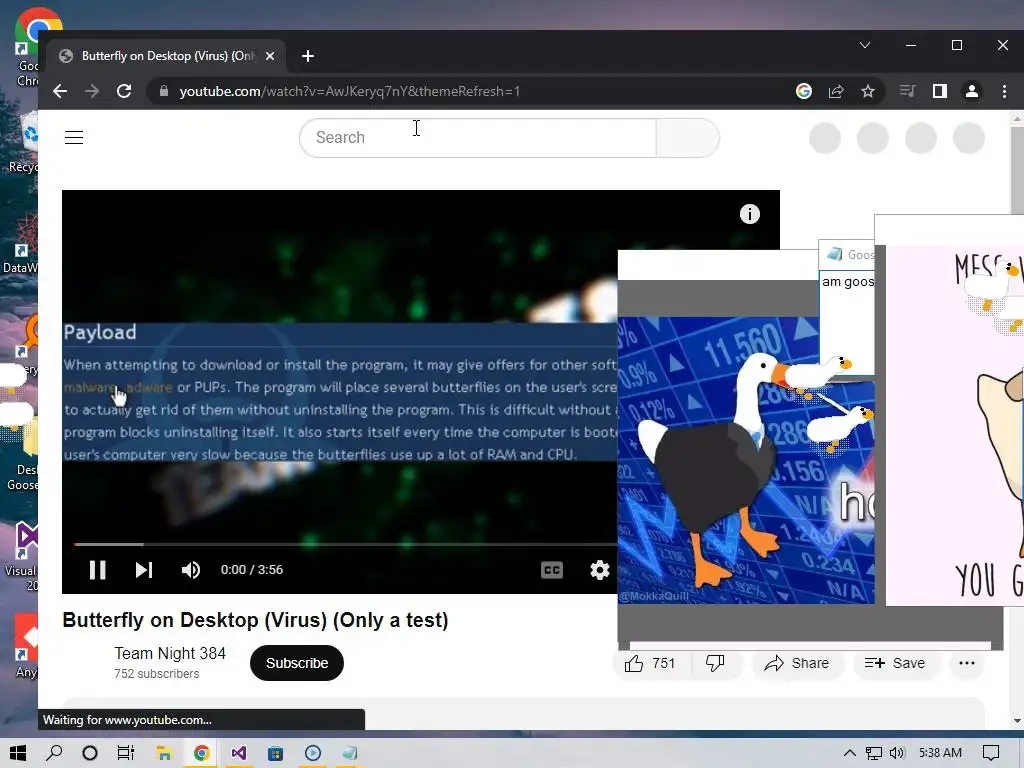Open File Explorer from taskbar
This screenshot has height=768, width=1024.
[164, 753]
